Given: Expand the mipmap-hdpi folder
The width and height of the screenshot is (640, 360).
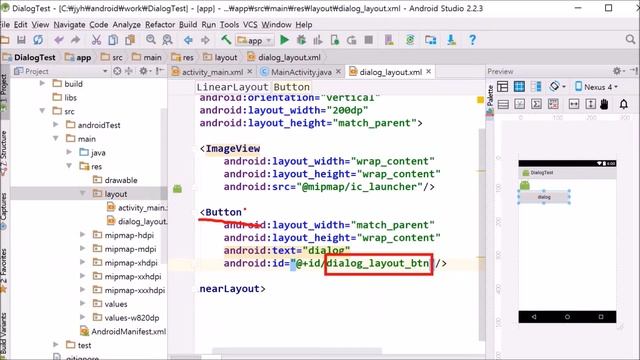Looking at the screenshot, I should coord(83,235).
